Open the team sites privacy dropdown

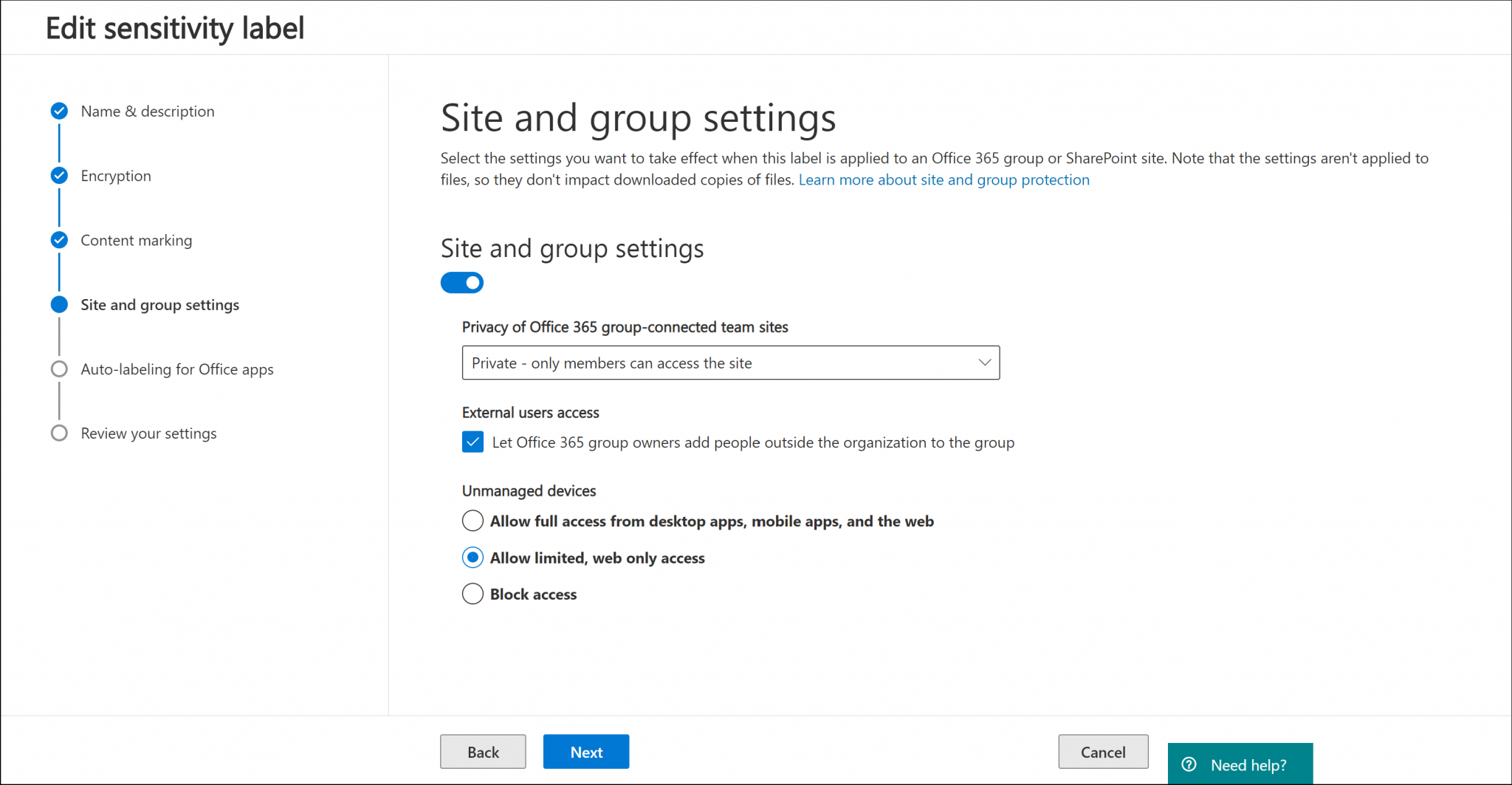[x=730, y=363]
